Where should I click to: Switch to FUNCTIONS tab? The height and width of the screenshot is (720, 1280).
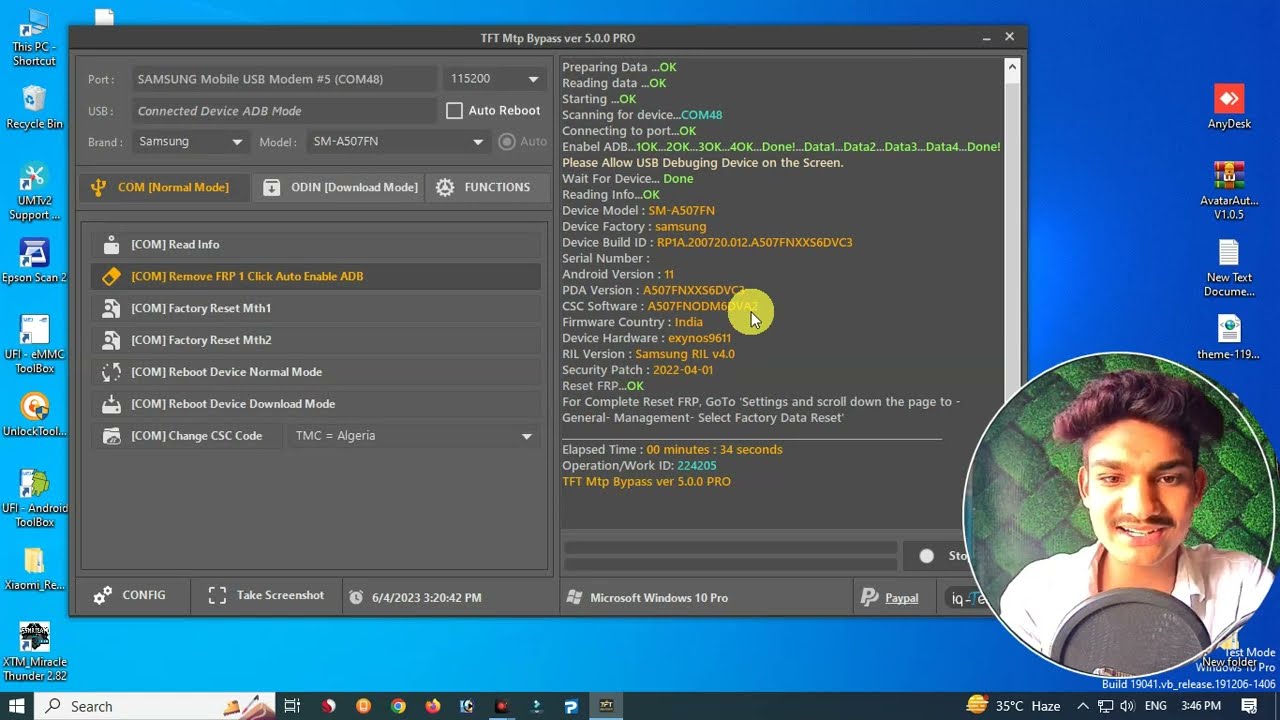(488, 187)
